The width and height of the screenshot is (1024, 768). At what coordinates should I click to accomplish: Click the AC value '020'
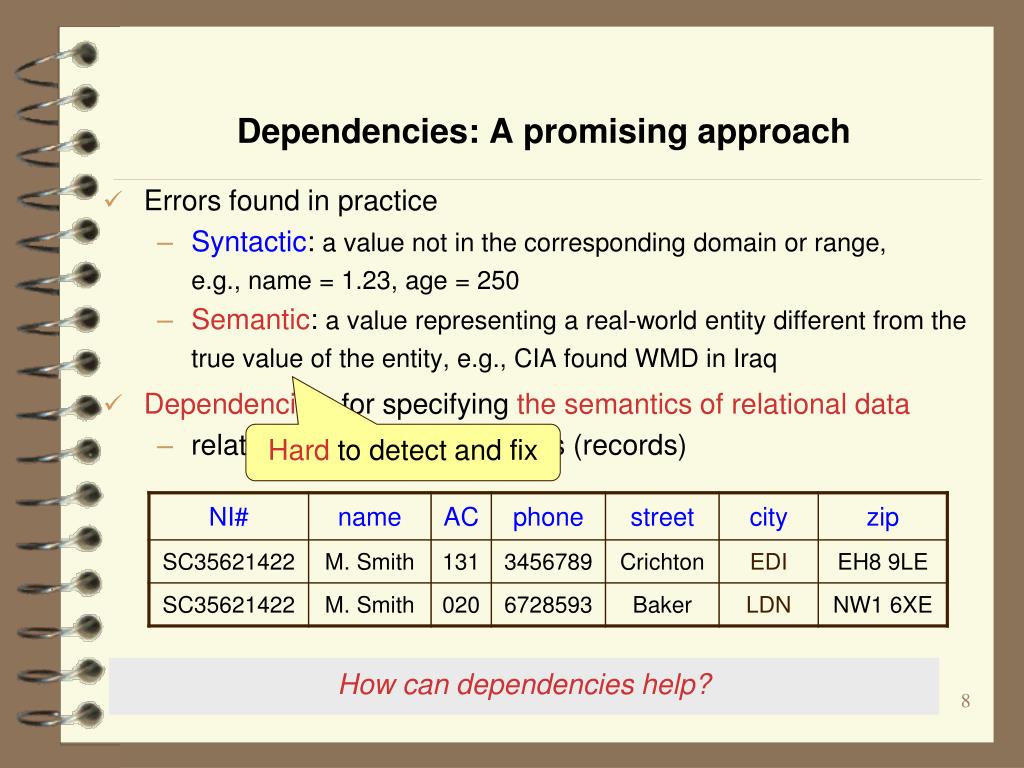click(x=461, y=605)
